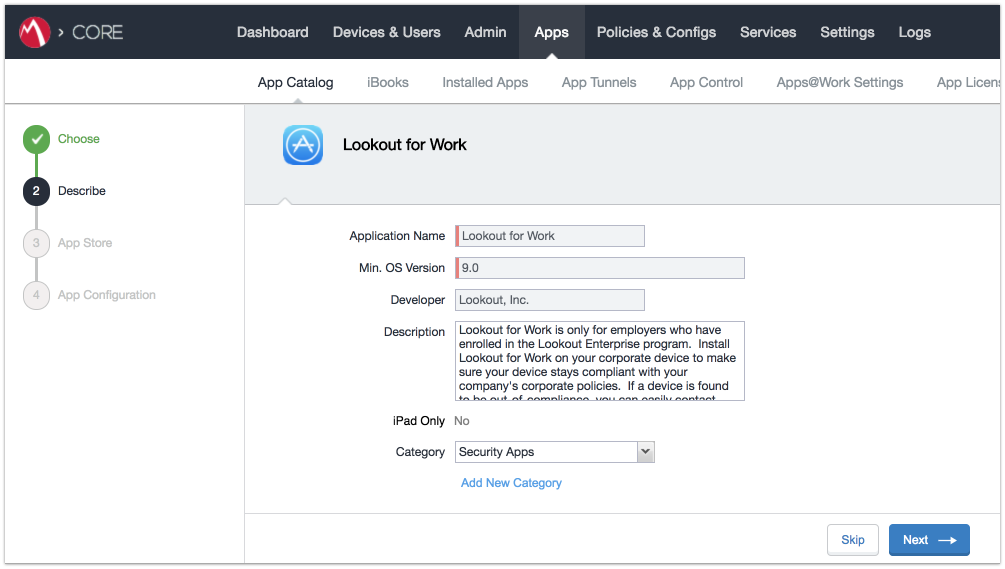This screenshot has width=1005, height=569.
Task: Click the step 3 App Store circle
Action: point(36,243)
